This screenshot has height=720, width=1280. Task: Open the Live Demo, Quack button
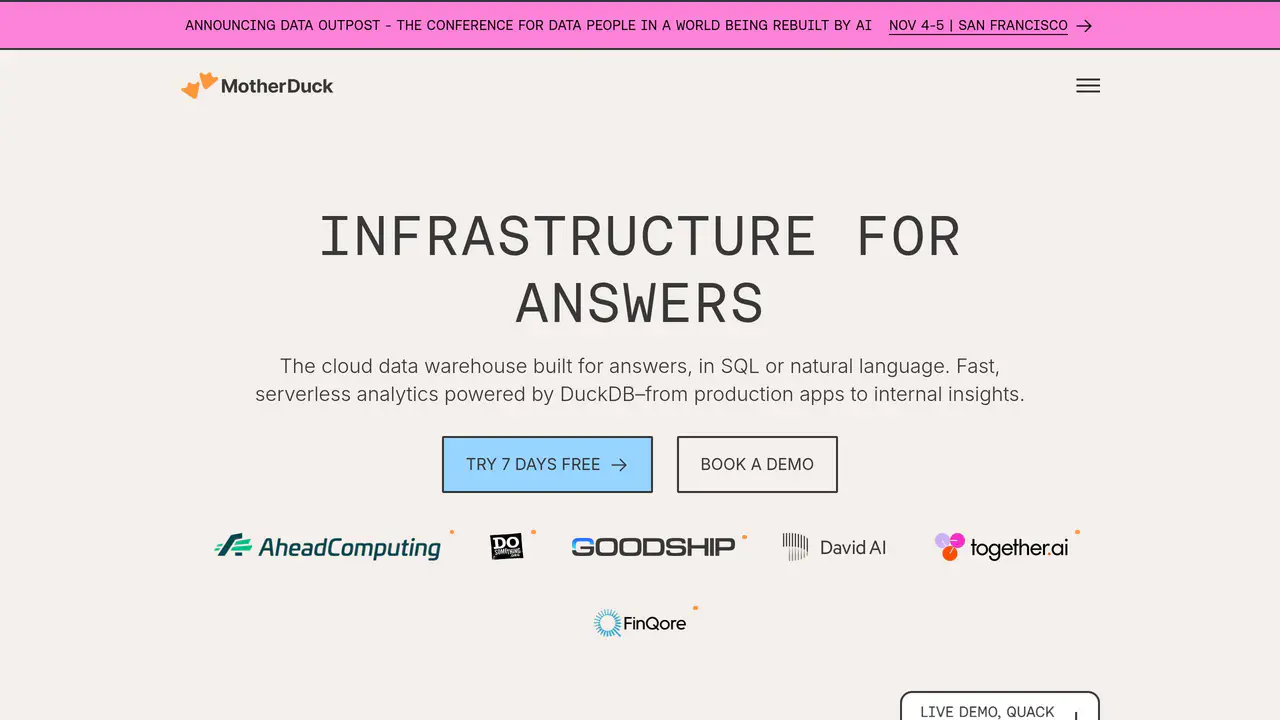click(1000, 706)
